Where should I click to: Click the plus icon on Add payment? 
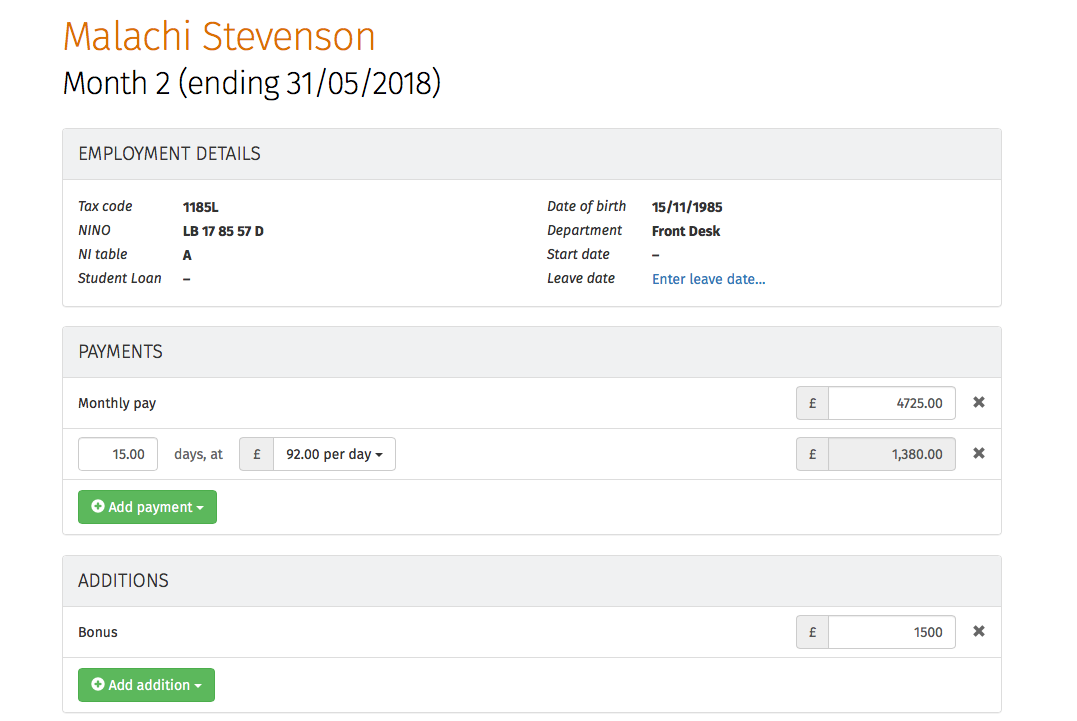pos(98,507)
